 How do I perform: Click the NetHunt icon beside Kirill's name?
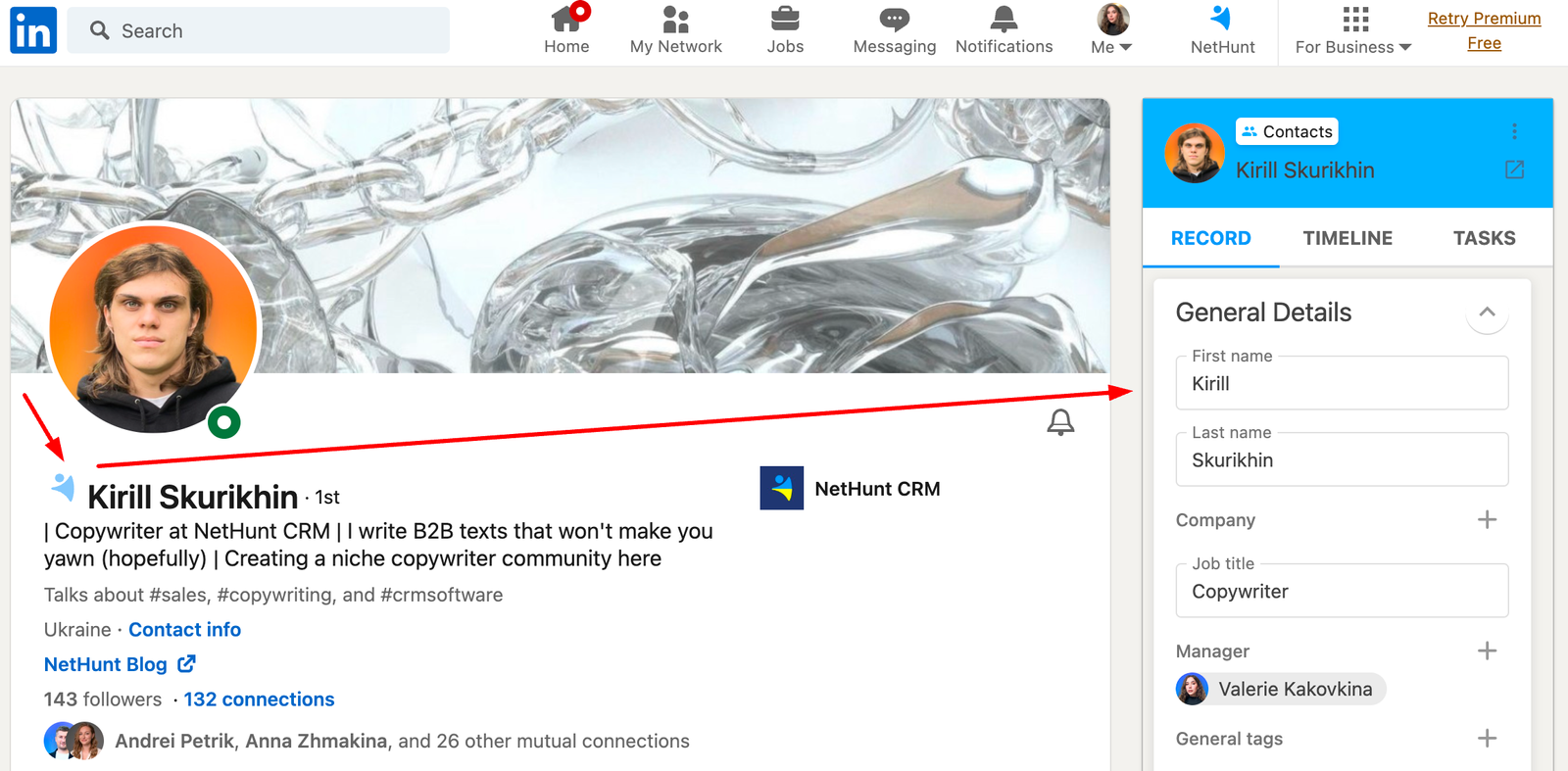tap(64, 486)
